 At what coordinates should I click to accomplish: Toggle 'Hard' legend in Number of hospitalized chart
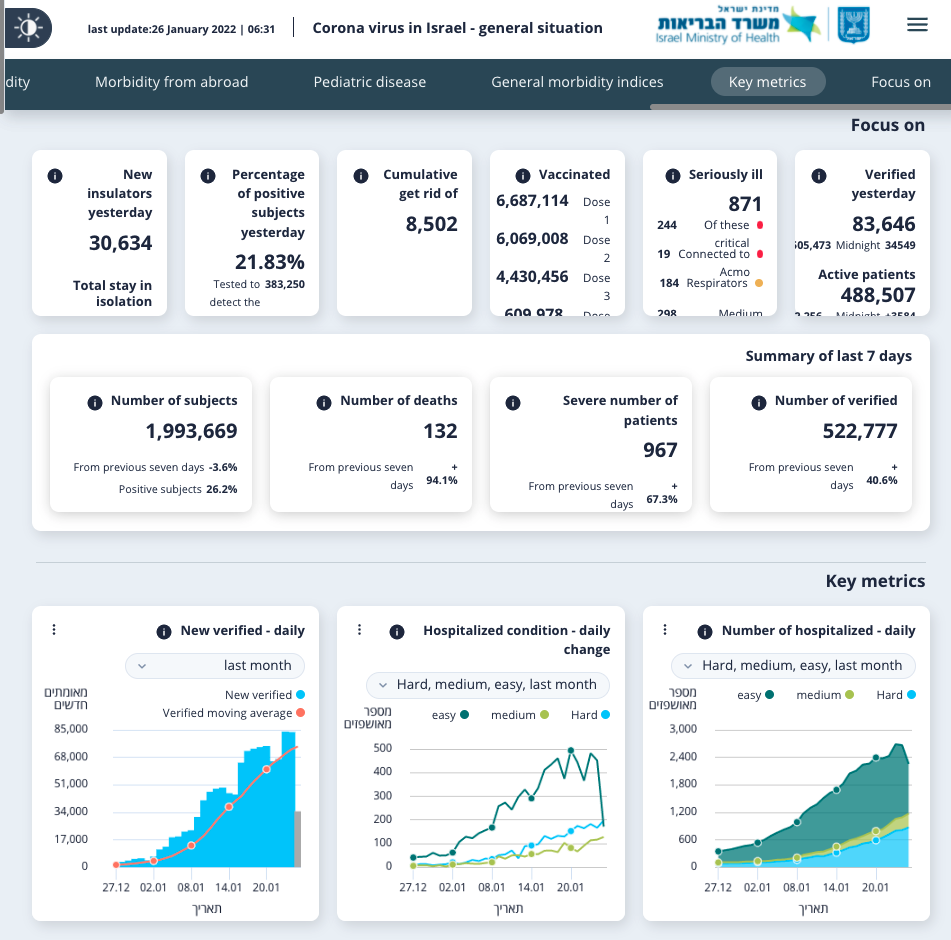(x=896, y=695)
